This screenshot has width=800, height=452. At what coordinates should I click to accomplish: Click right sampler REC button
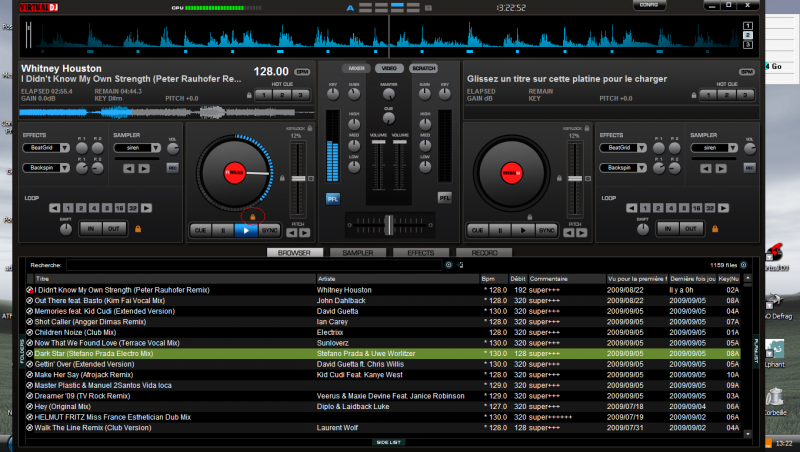(749, 168)
